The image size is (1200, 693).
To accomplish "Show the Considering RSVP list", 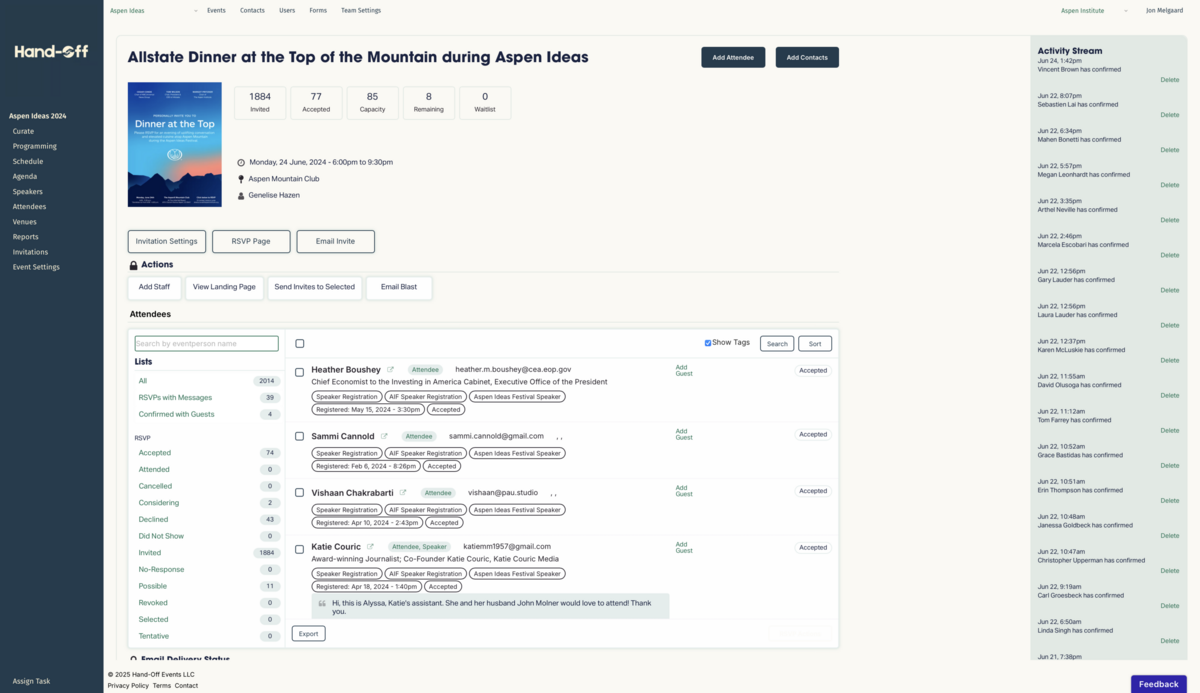I will [159, 503].
